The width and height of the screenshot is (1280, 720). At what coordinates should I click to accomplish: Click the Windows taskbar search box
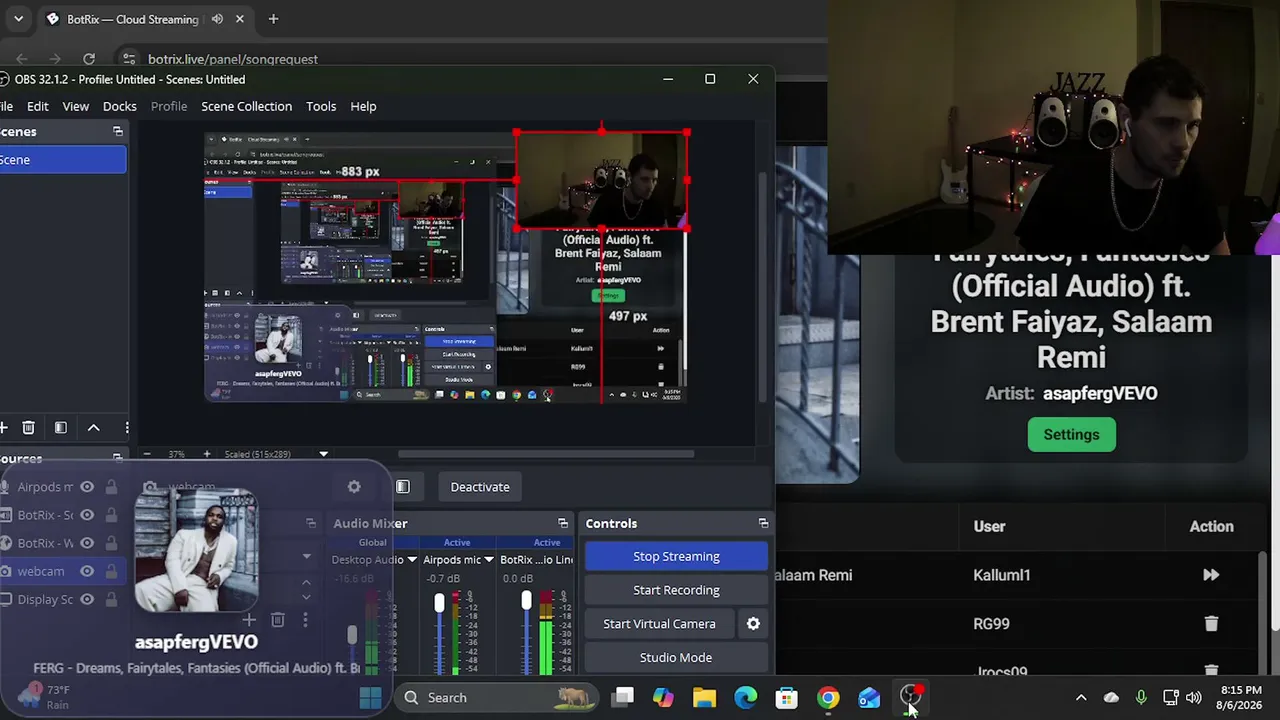(x=497, y=698)
